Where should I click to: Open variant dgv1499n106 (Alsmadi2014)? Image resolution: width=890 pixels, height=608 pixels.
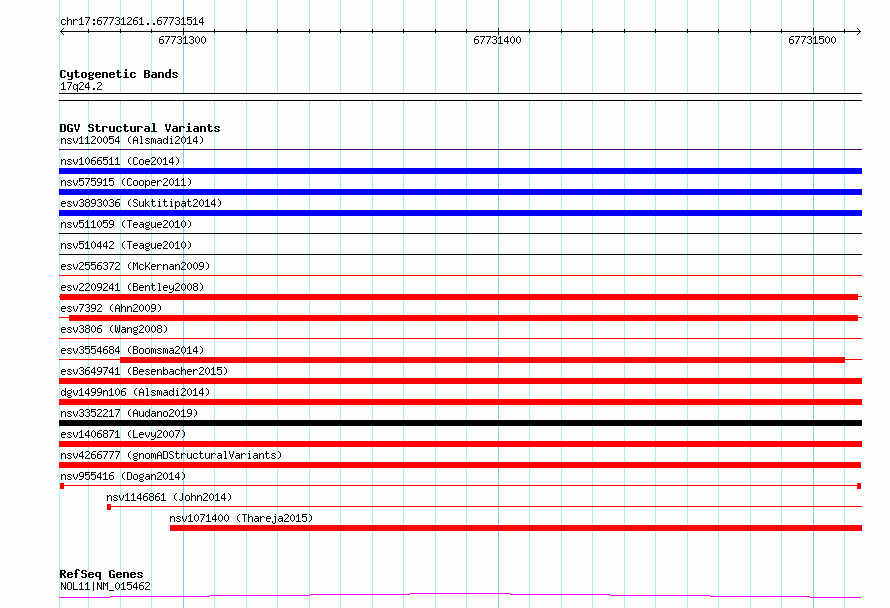[x=135, y=392]
